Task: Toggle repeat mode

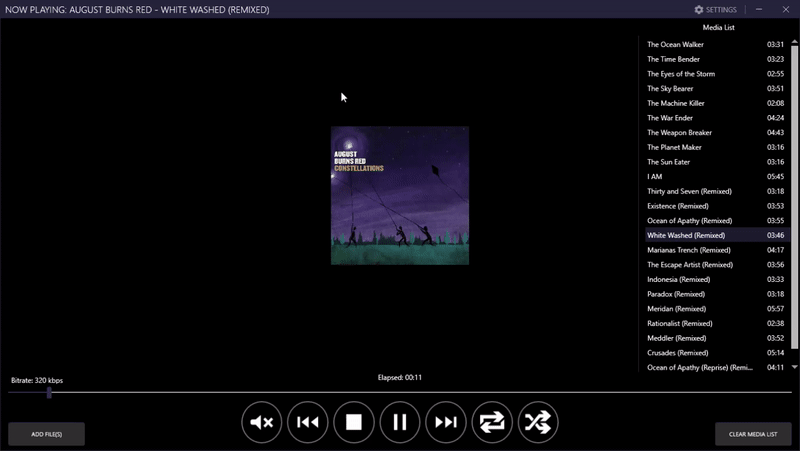Action: 492,422
